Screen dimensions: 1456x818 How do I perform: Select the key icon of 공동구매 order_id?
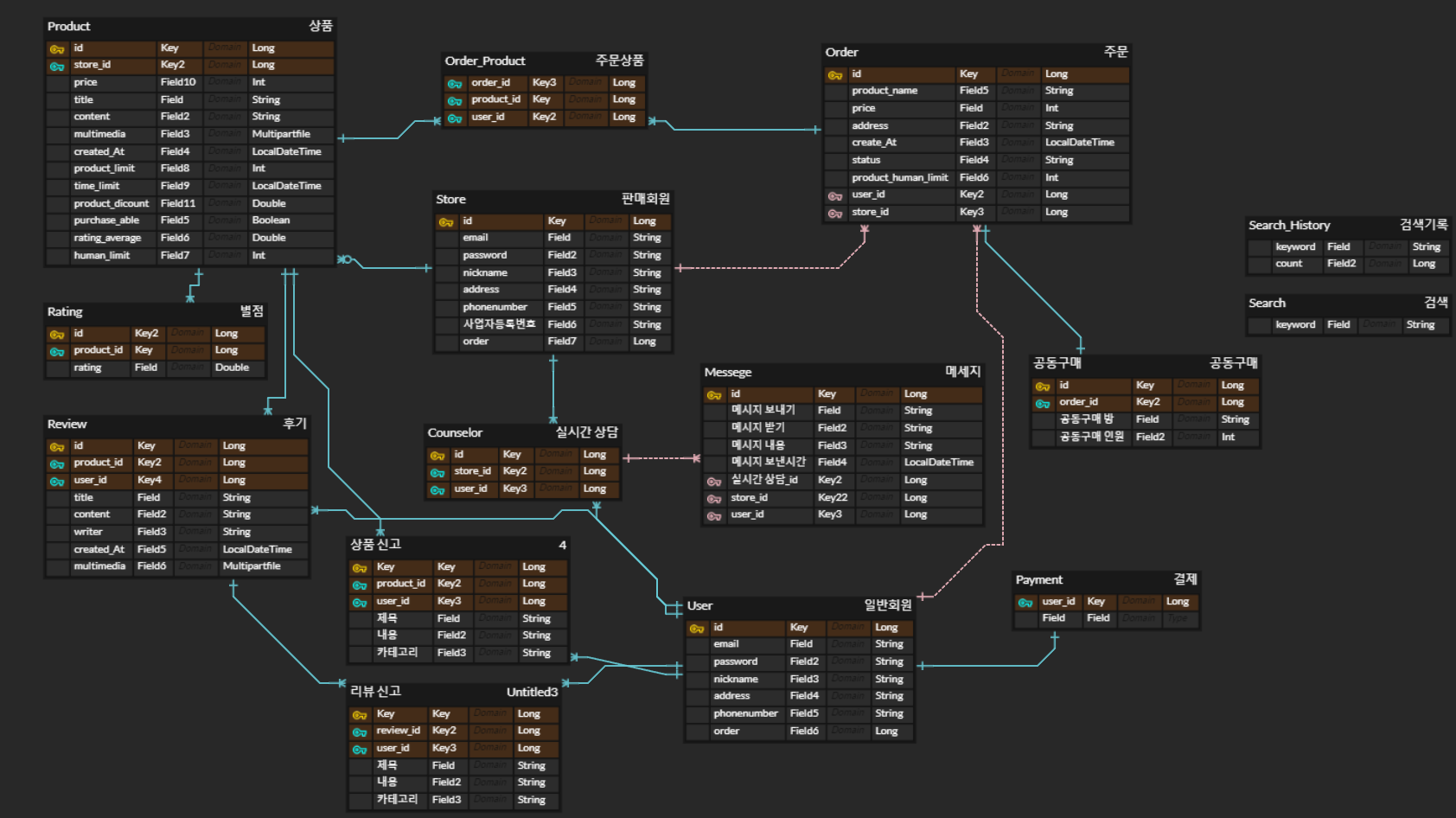(1043, 404)
